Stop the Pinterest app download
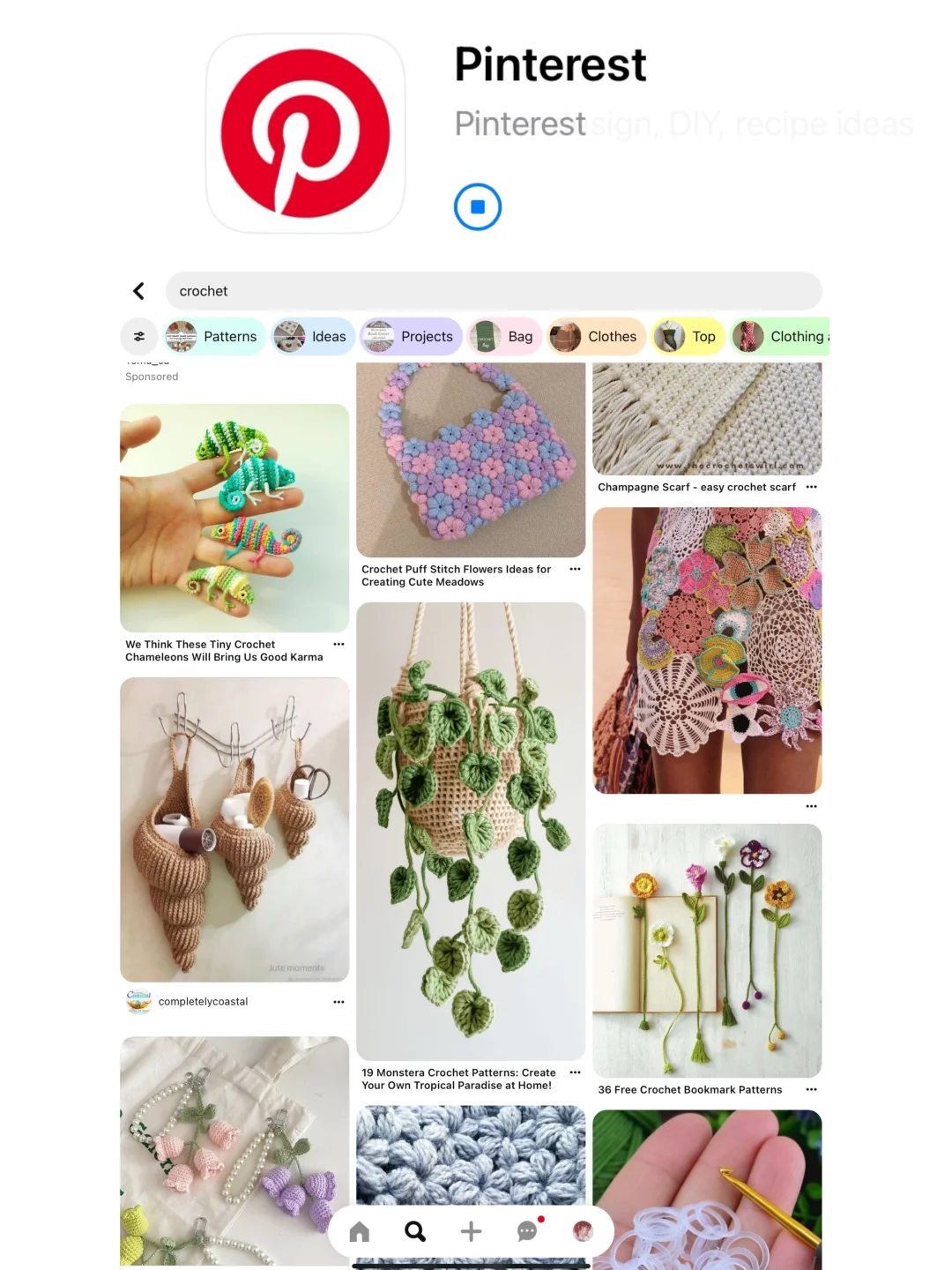This screenshot has height=1270, width=952. pos(478,207)
